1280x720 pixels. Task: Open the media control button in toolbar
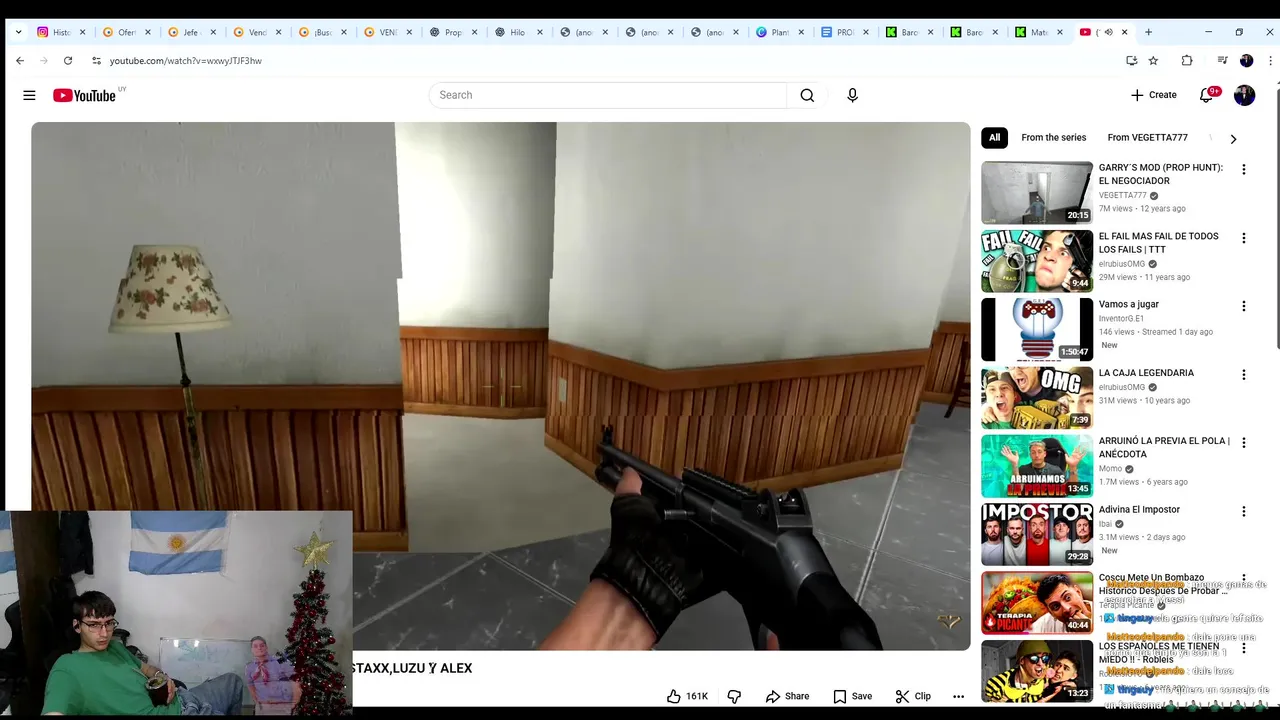pyautogui.click(x=1222, y=61)
